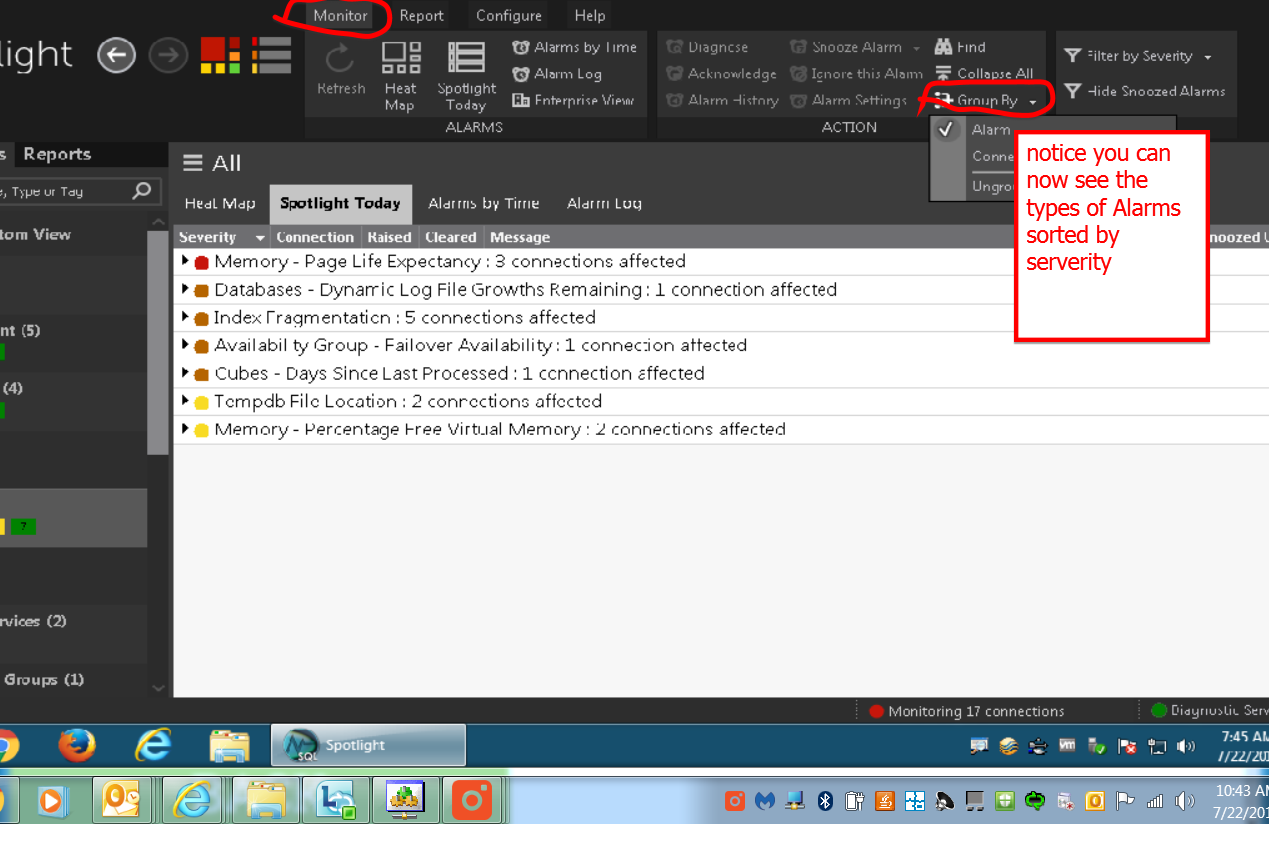This screenshot has height=852, width=1269.
Task: Expand the Index Fragmentation row
Action: pyautogui.click(x=185, y=317)
